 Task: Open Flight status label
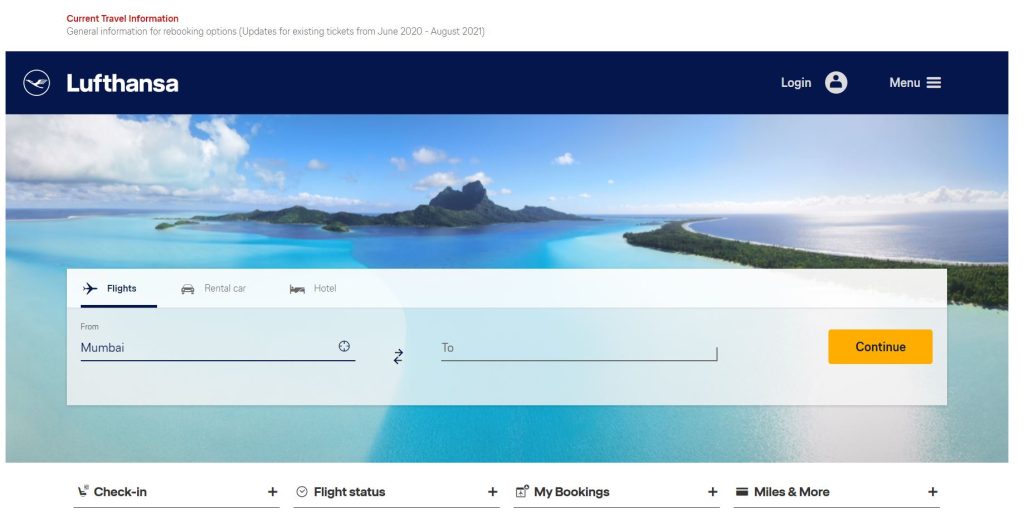click(349, 492)
